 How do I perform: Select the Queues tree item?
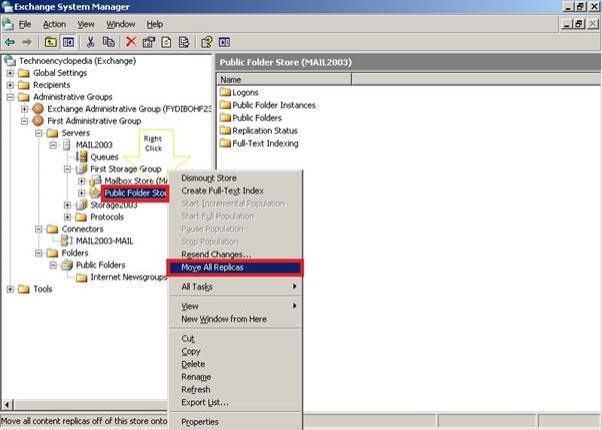[x=104, y=157]
